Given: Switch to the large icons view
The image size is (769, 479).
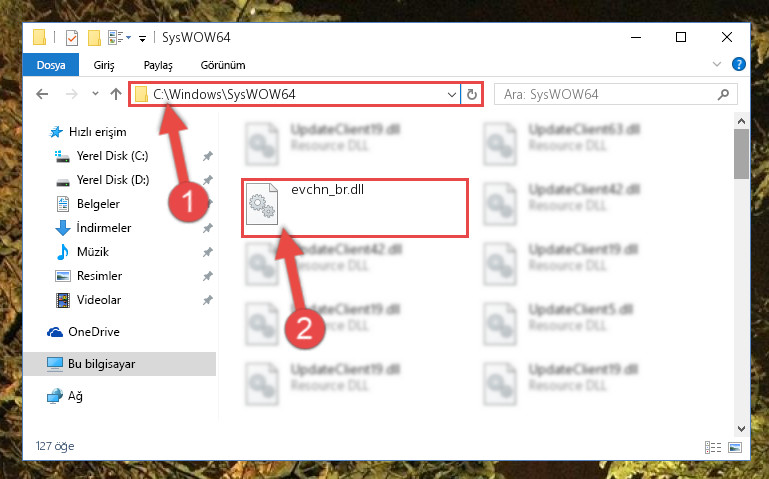Looking at the screenshot, I should tap(735, 447).
